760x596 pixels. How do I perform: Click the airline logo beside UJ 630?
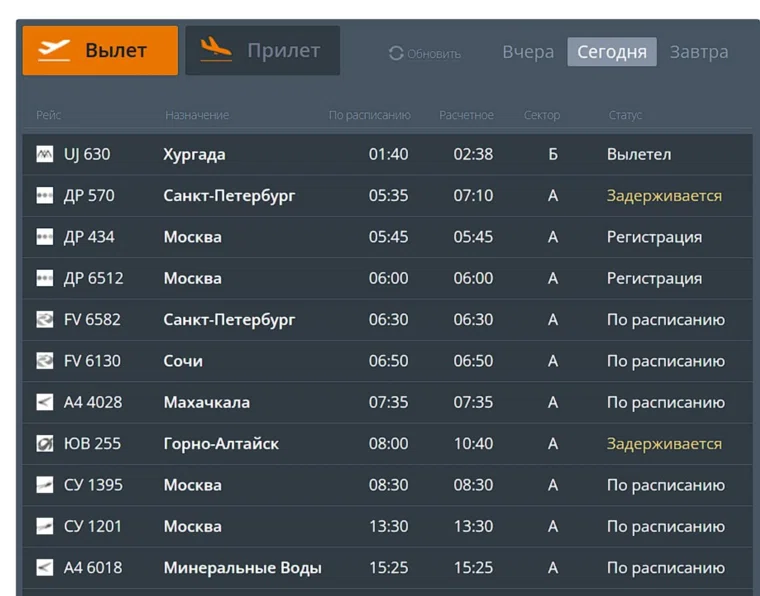44,155
